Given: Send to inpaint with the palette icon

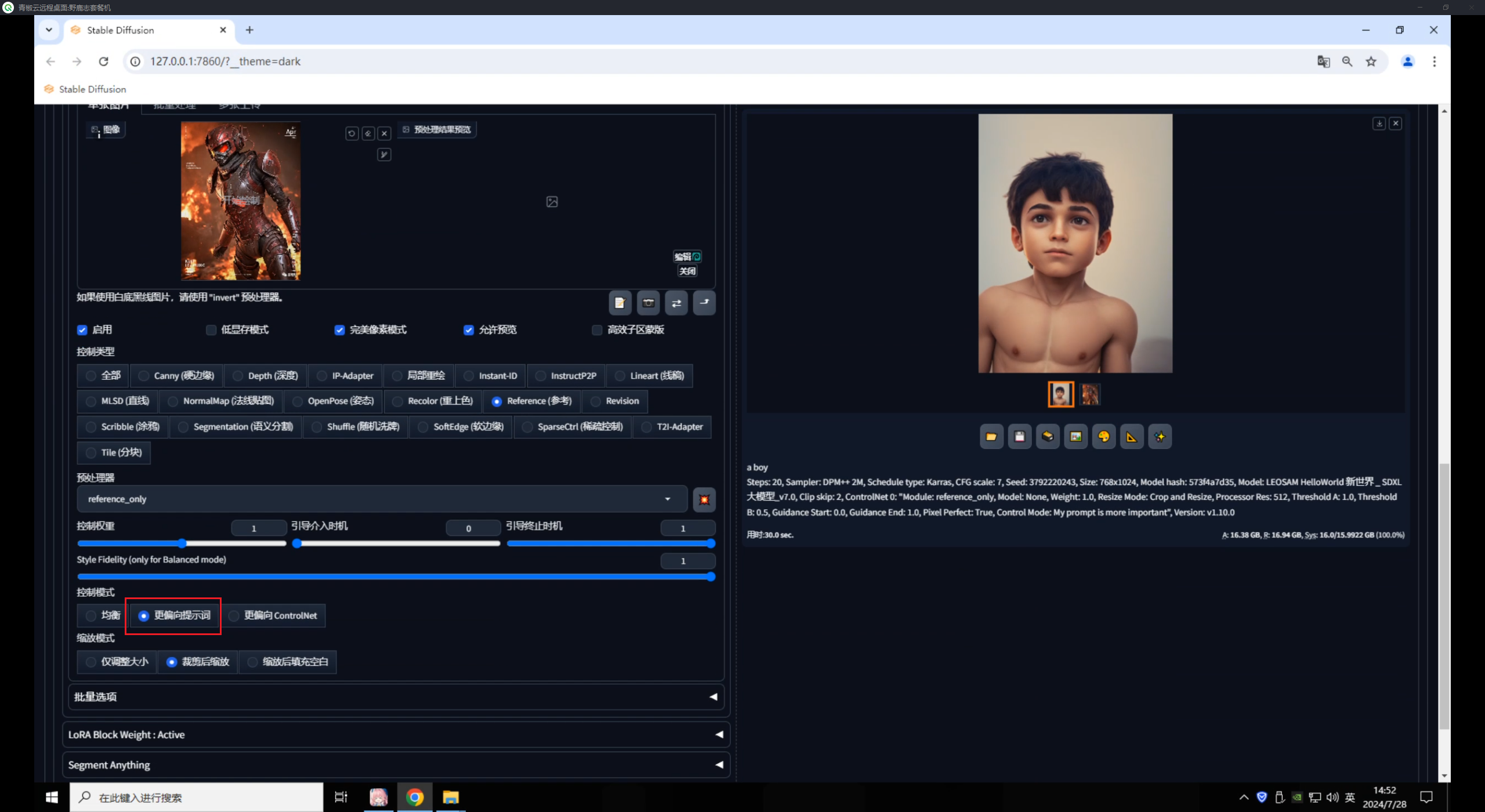Looking at the screenshot, I should (1104, 437).
